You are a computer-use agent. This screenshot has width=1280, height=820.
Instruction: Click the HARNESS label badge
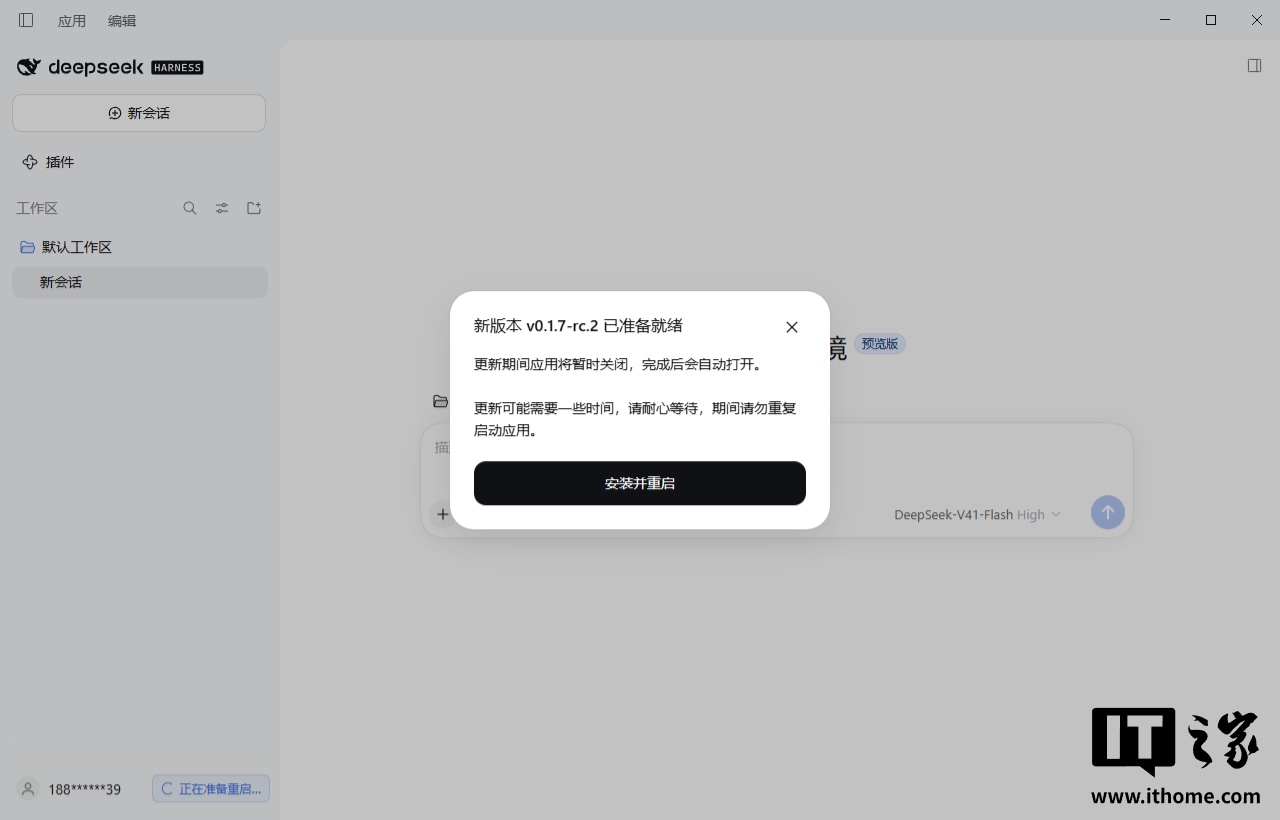point(177,68)
